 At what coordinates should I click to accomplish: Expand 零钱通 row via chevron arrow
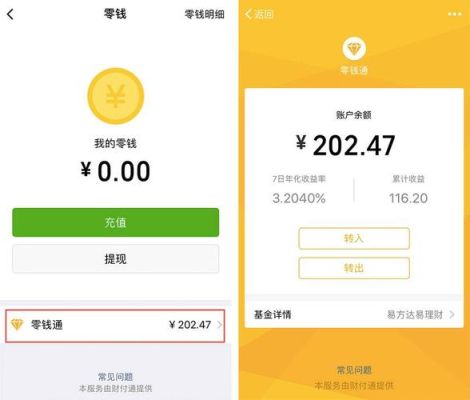tap(219, 325)
